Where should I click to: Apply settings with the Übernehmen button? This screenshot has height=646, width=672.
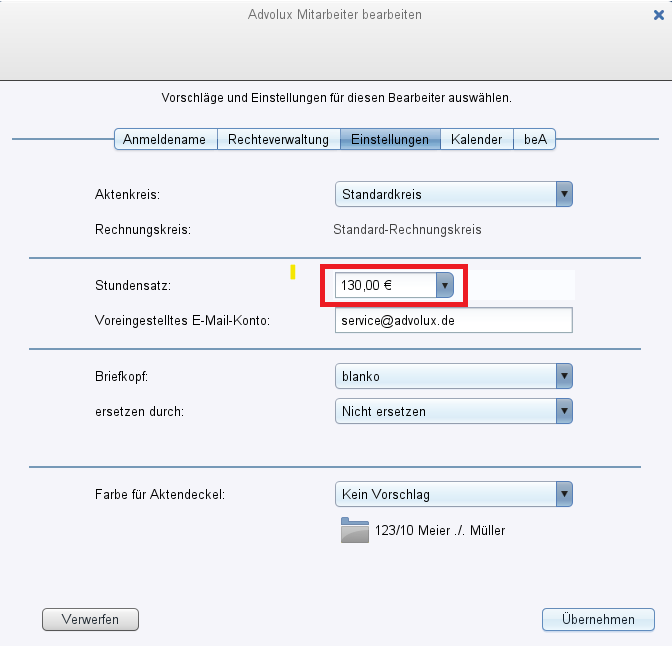click(x=598, y=619)
